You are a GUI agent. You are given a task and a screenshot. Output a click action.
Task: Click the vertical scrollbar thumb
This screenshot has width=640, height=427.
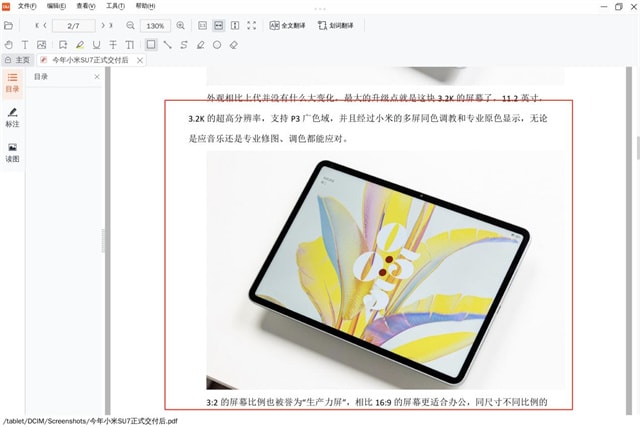coord(638,148)
